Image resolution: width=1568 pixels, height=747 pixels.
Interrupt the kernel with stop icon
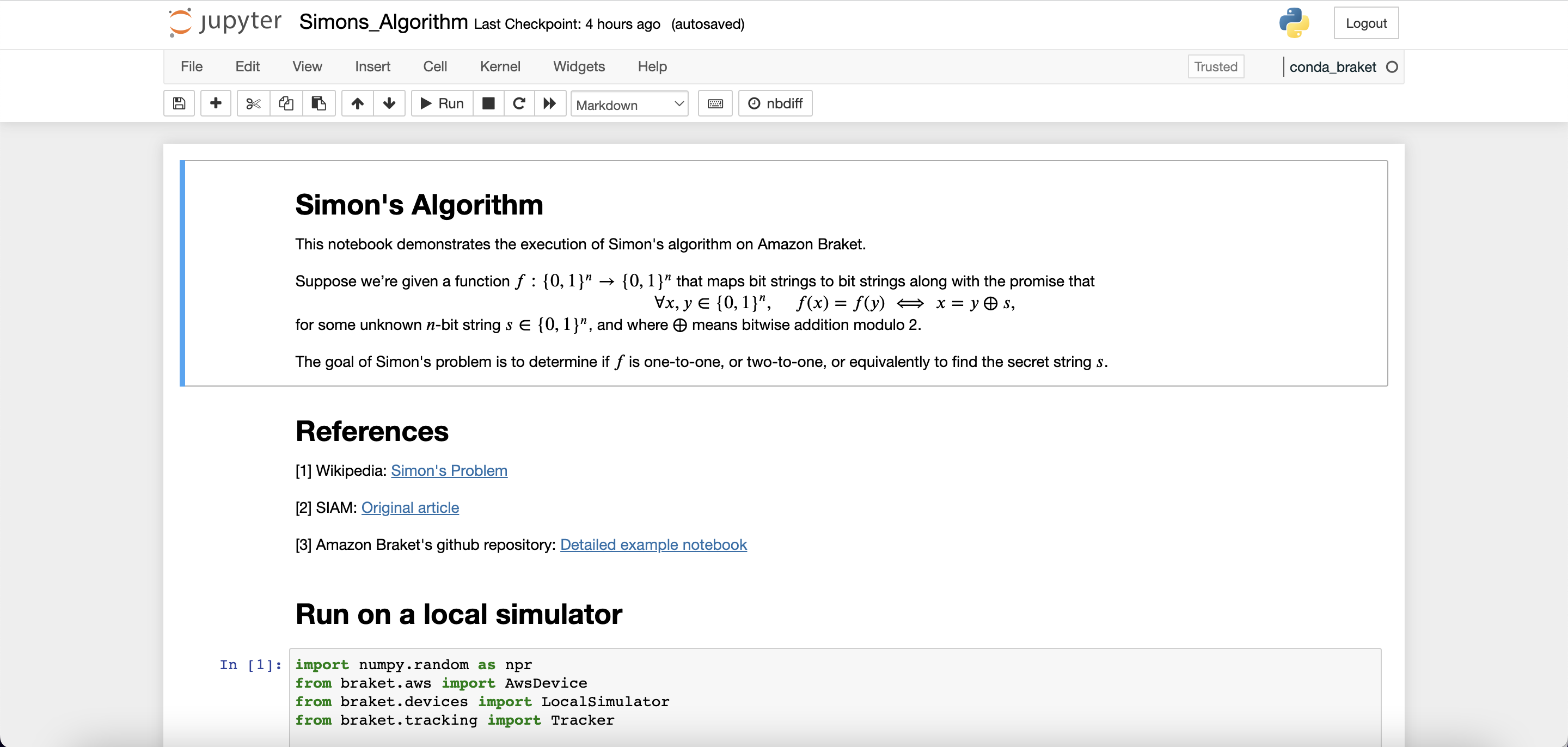488,103
